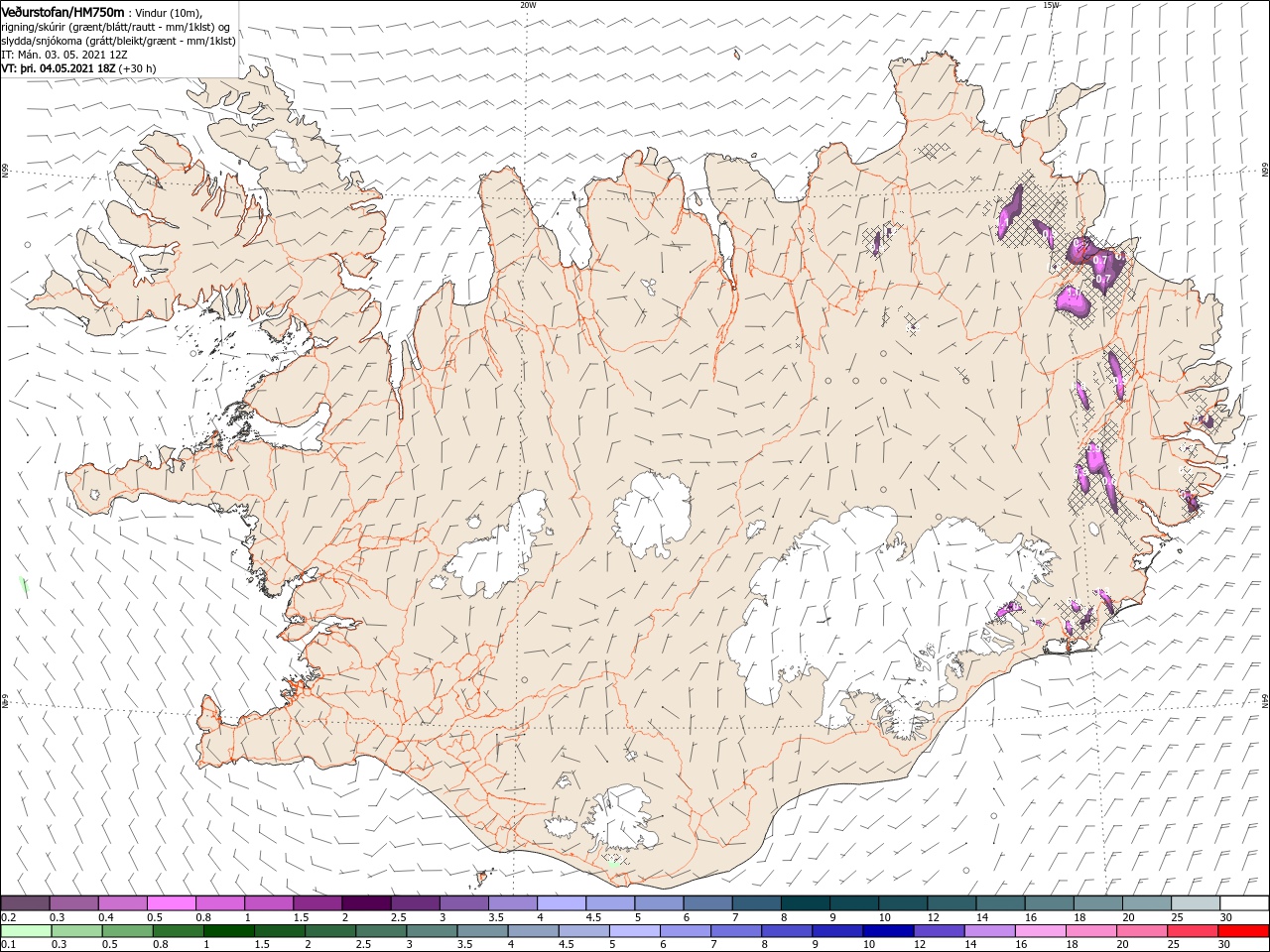Select the darkest green 1 rain swatch
Screen dimensions: 1270x952
click(228, 931)
